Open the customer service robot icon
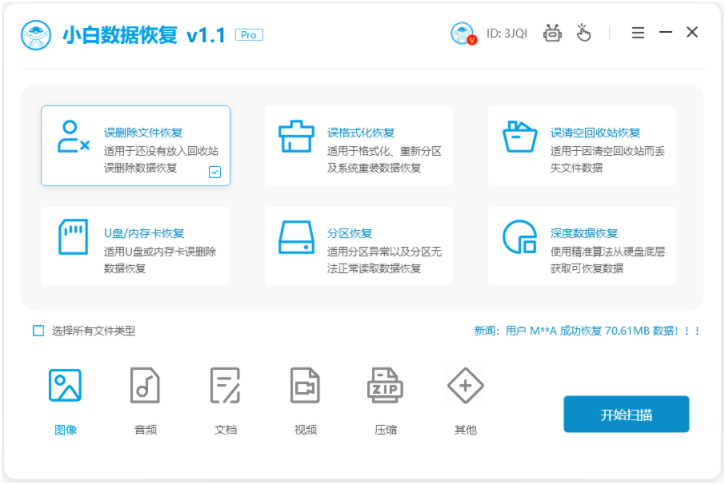 [552, 33]
